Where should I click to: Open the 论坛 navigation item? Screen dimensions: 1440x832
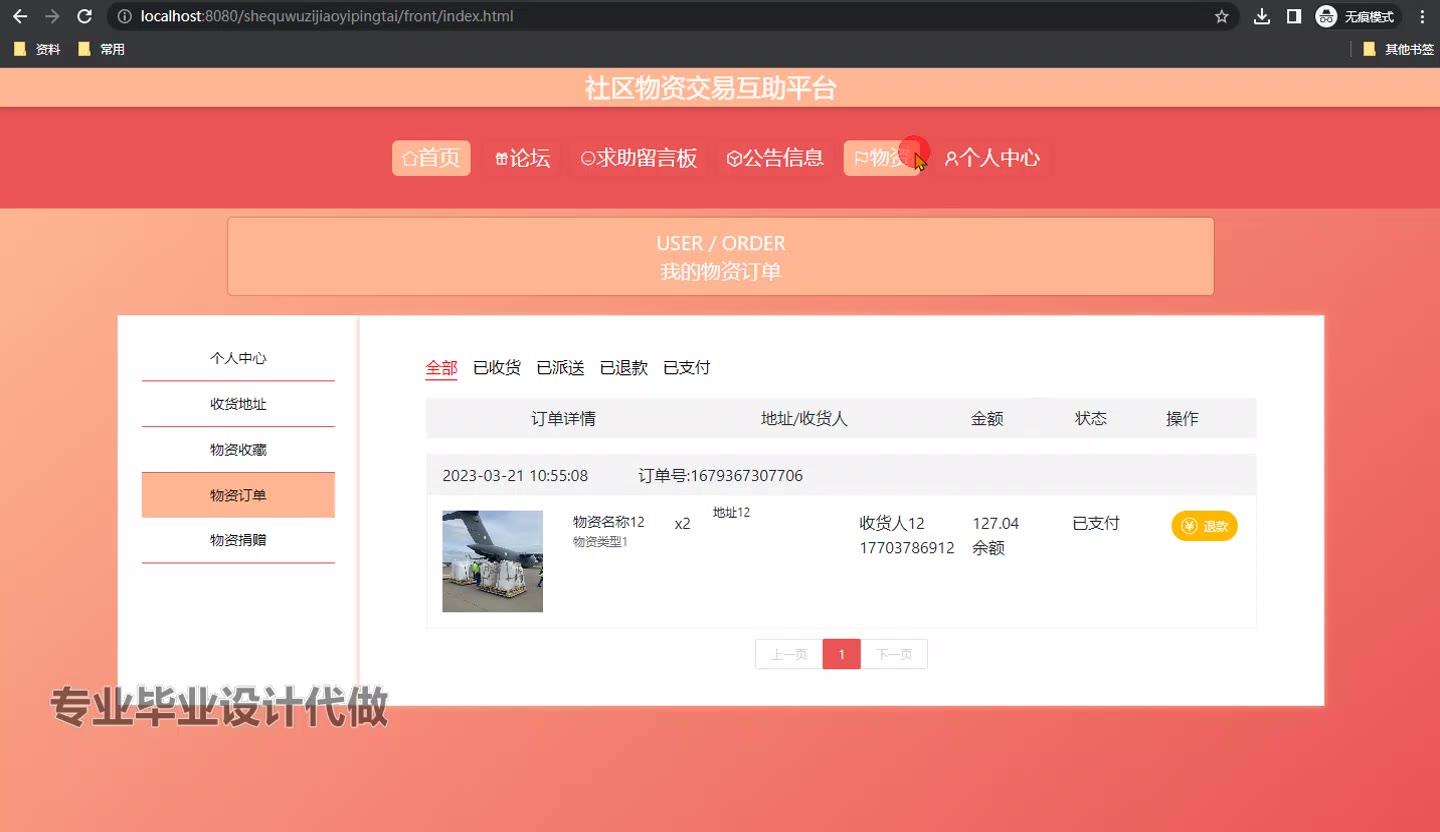click(x=522, y=158)
